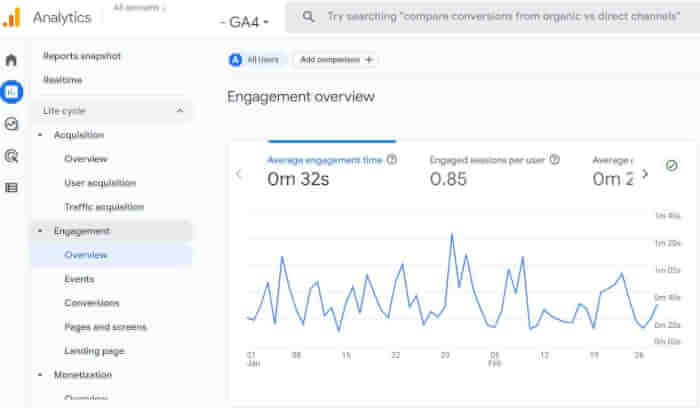
Task: Open the Home icon in left rail
Action: click(11, 60)
